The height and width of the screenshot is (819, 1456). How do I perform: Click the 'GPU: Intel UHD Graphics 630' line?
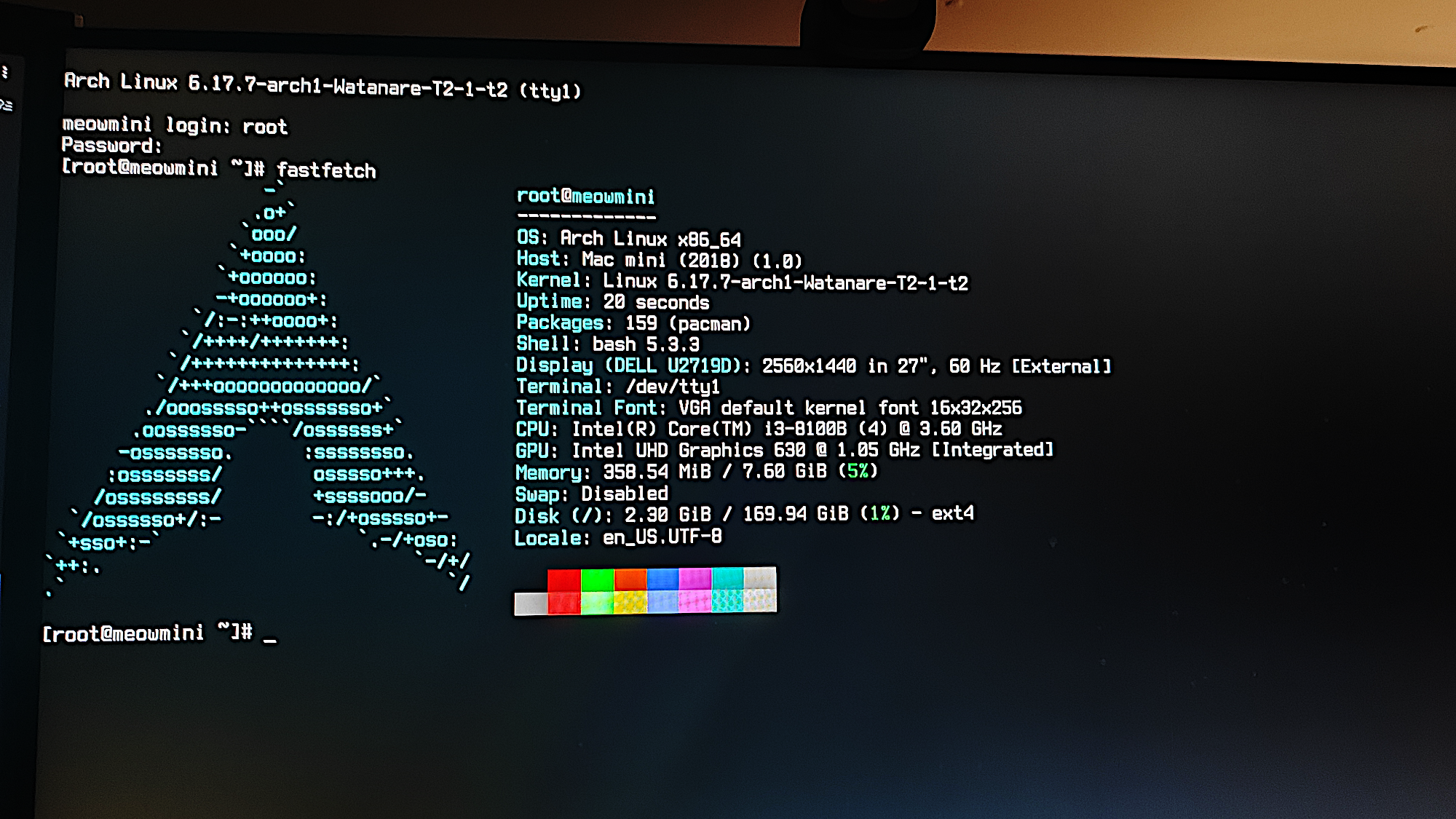click(x=784, y=451)
